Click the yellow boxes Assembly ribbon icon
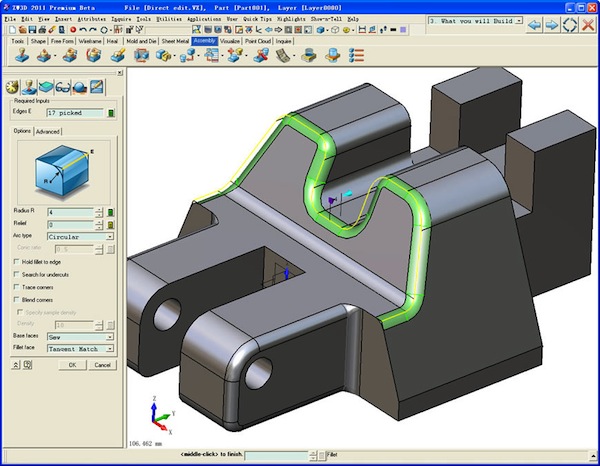Screen dimensions: 600x466 click(x=163, y=55)
